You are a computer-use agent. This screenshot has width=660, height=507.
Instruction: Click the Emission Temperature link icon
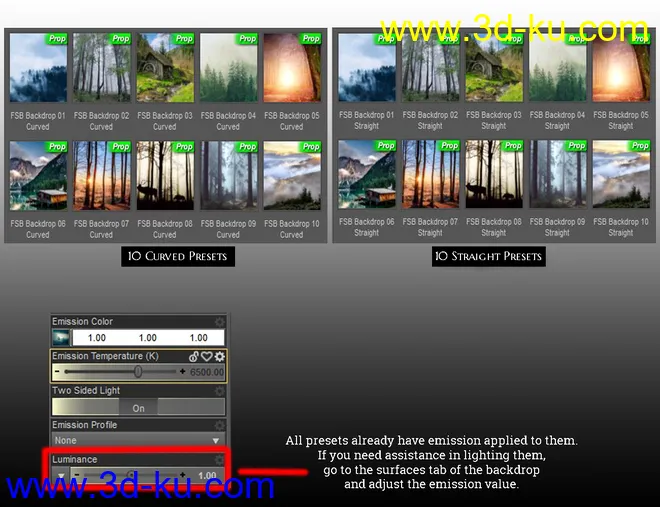(194, 356)
